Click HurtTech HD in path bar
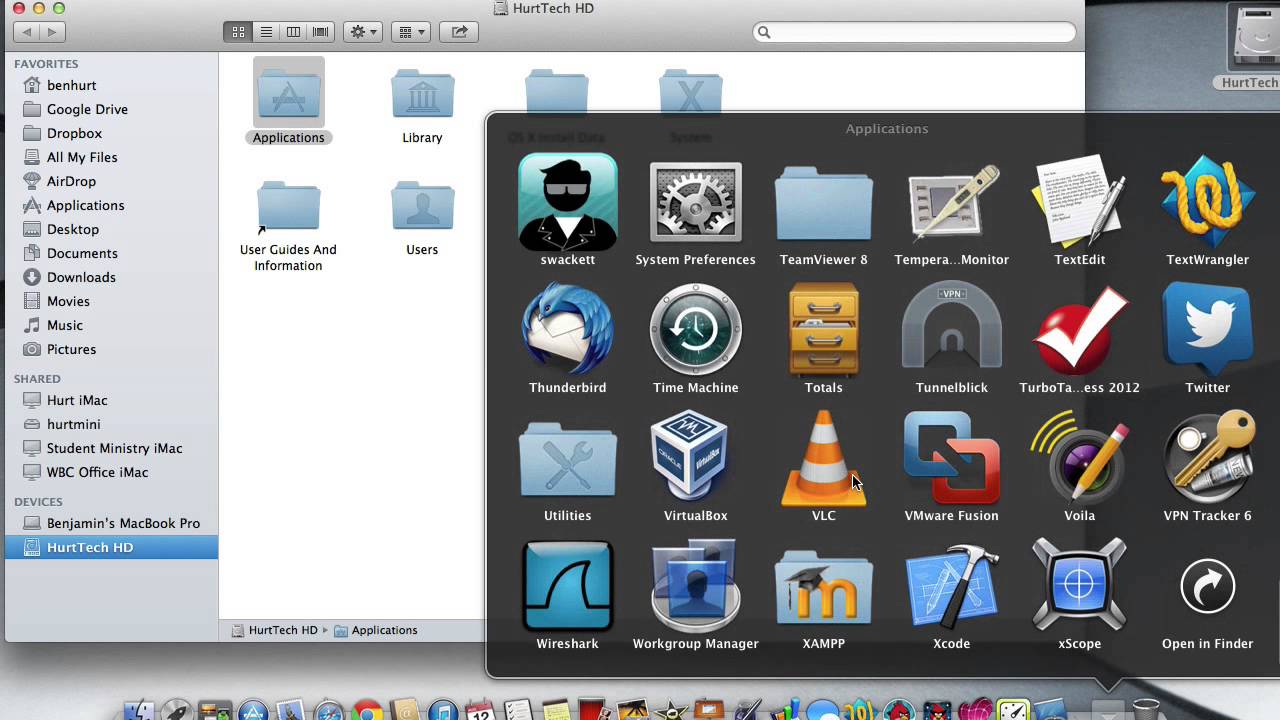This screenshot has width=1280, height=720. (x=274, y=630)
